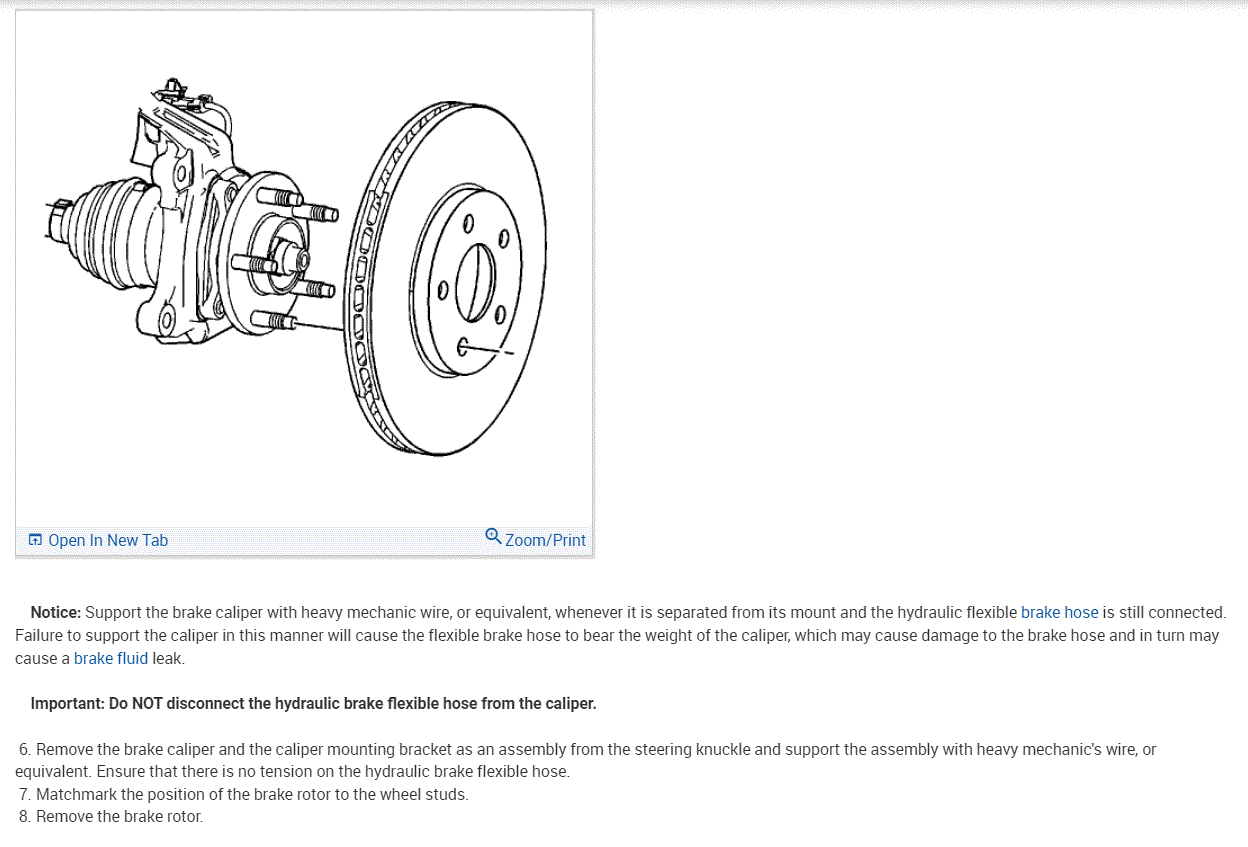Screen dimensions: 1248x847
Task: Click the new-tab icon beside Open In New Tab
Action: click(35, 540)
